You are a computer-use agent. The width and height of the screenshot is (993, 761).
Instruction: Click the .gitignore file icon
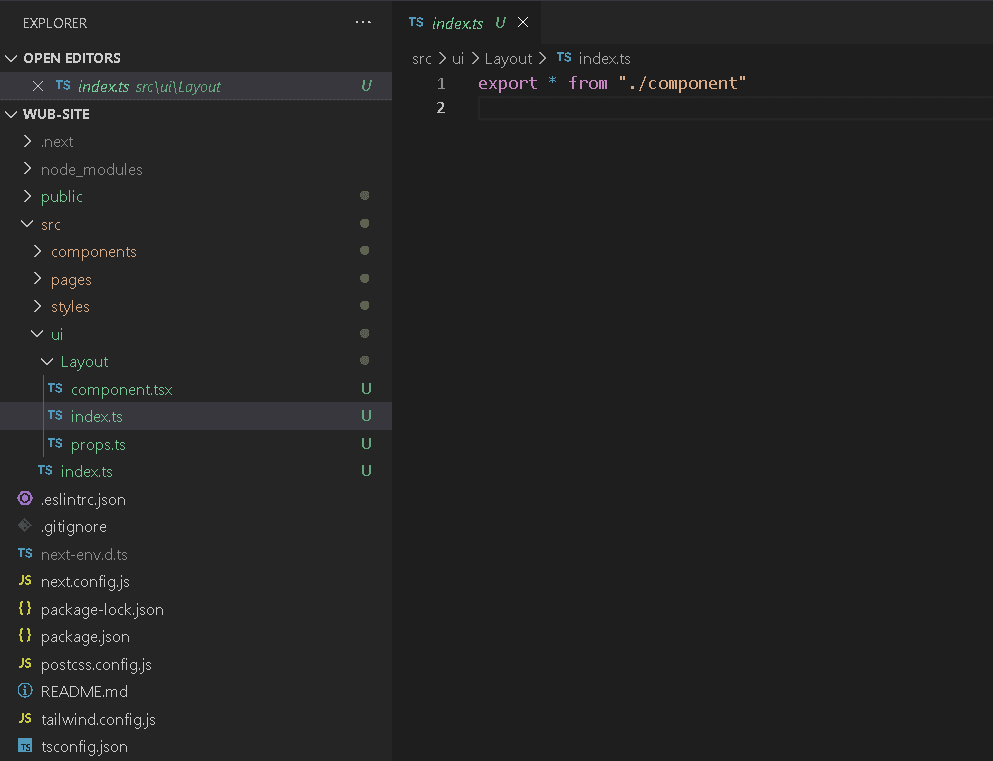[x=25, y=526]
